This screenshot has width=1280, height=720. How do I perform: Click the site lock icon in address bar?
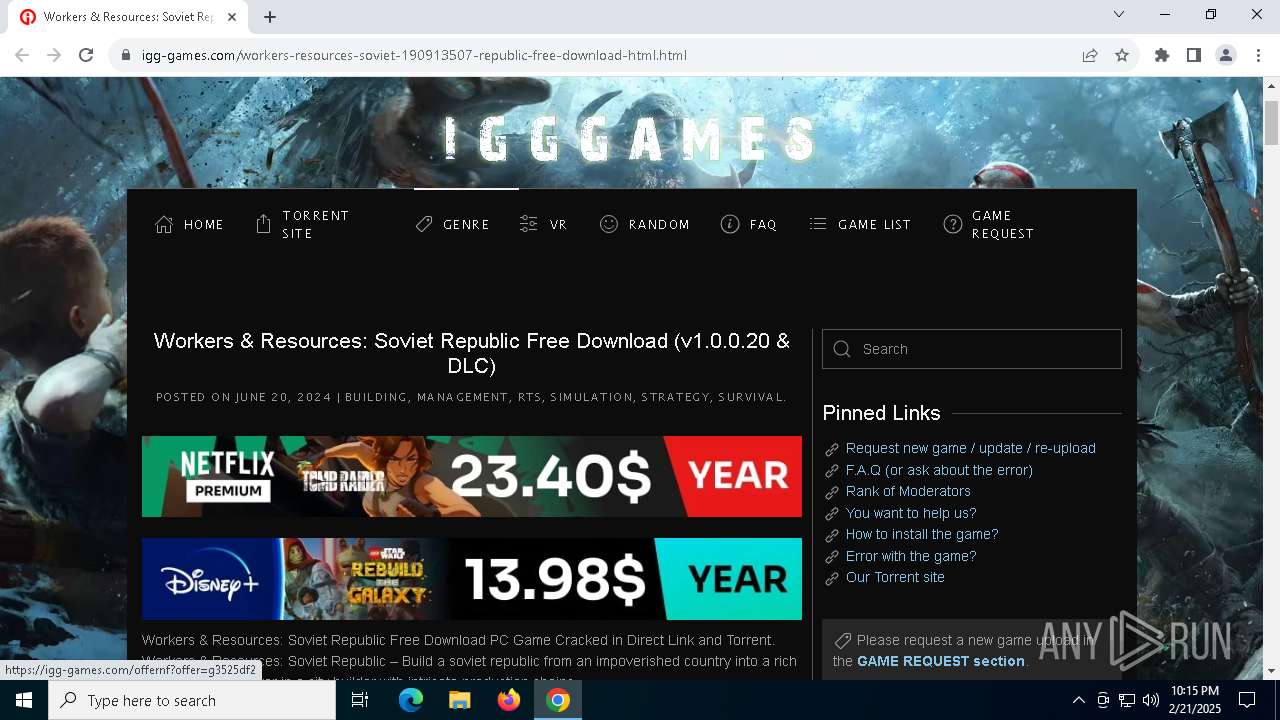tap(126, 55)
